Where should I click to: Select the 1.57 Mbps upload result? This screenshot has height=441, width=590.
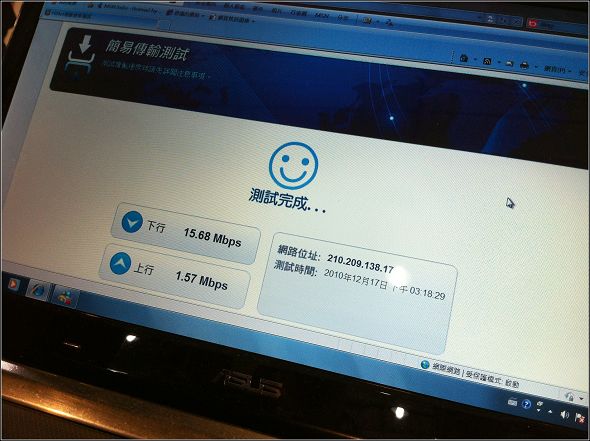pos(201,280)
